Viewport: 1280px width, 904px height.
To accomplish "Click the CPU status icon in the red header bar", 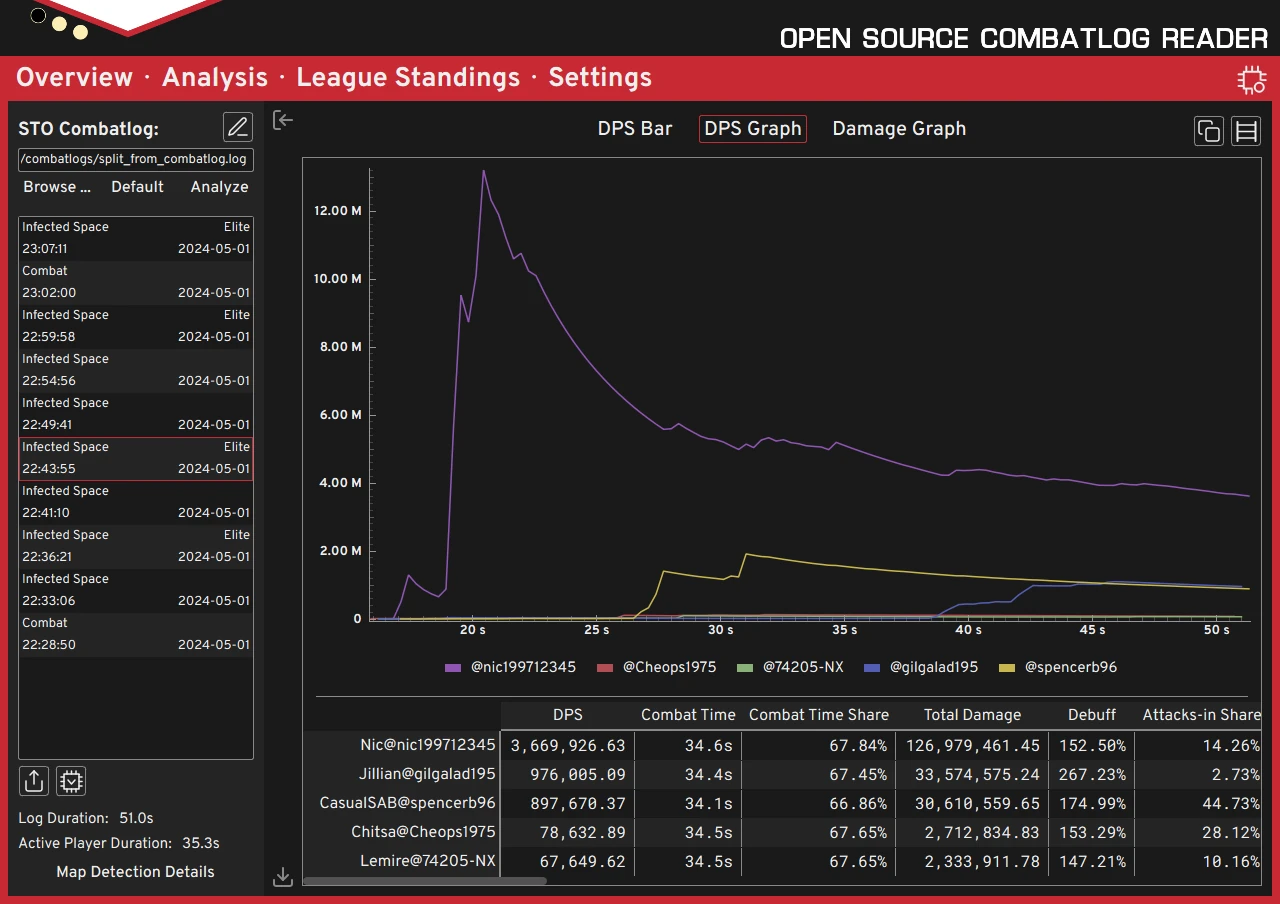I will coord(1251,79).
